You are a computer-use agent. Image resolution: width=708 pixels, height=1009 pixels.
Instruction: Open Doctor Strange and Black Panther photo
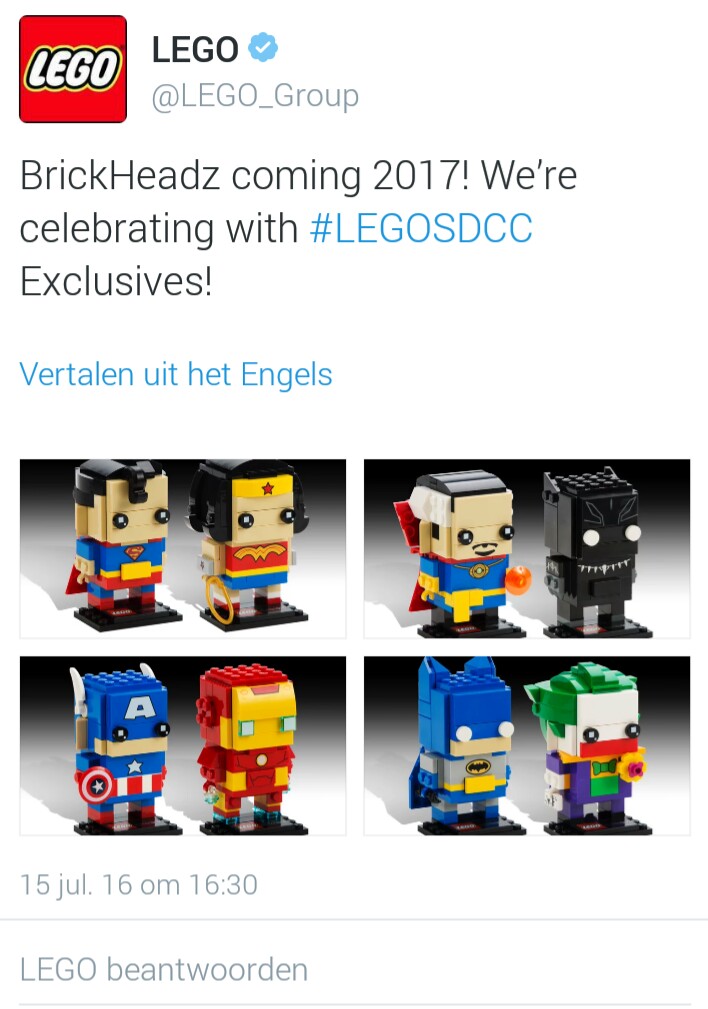pyautogui.click(x=526, y=548)
